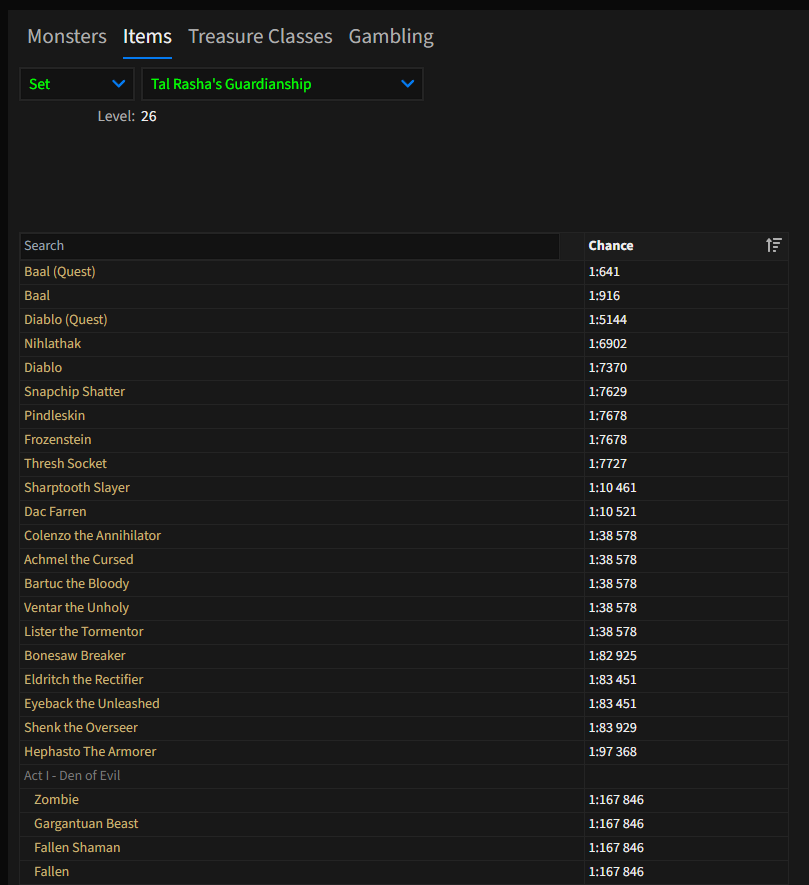Click on Eldritch the Rectifier

click(84, 680)
